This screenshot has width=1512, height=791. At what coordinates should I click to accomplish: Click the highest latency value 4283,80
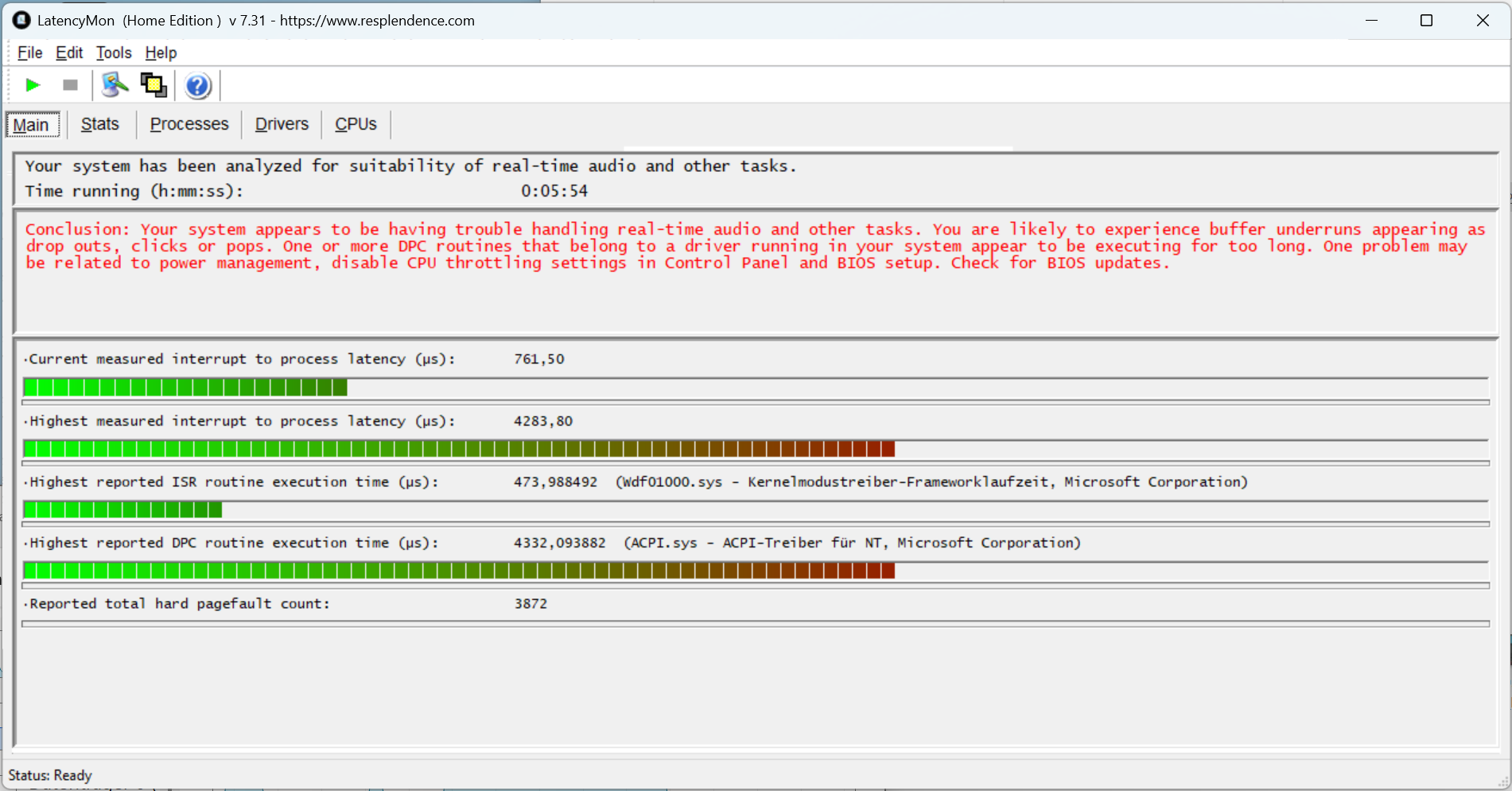click(542, 421)
